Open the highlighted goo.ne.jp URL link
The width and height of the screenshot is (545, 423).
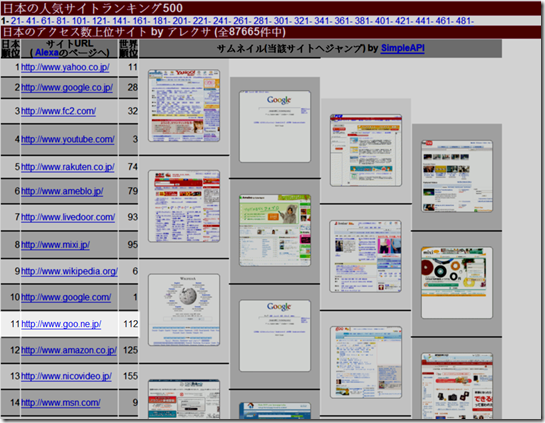click(61, 324)
